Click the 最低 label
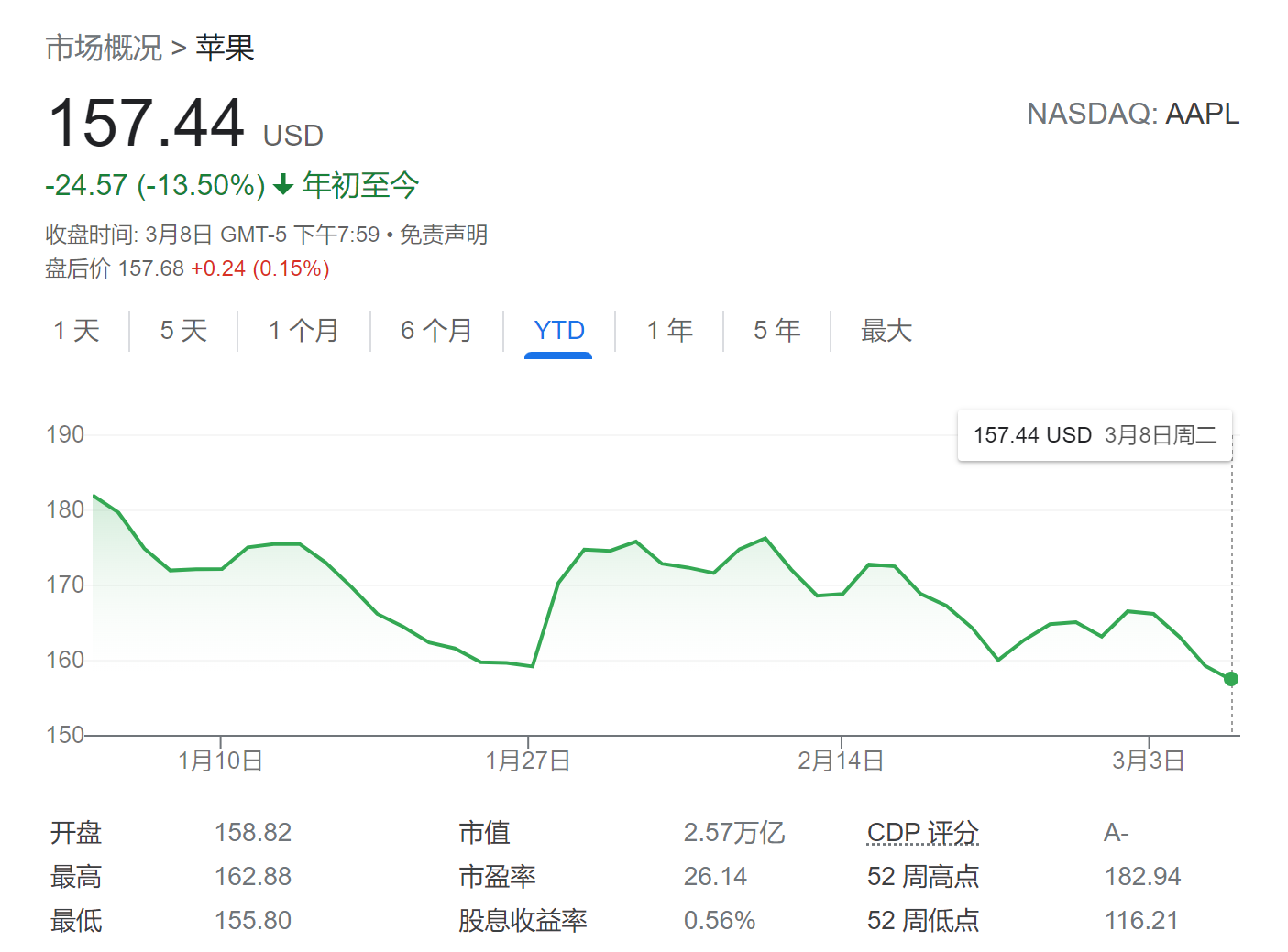The image size is (1288, 952). [76, 920]
